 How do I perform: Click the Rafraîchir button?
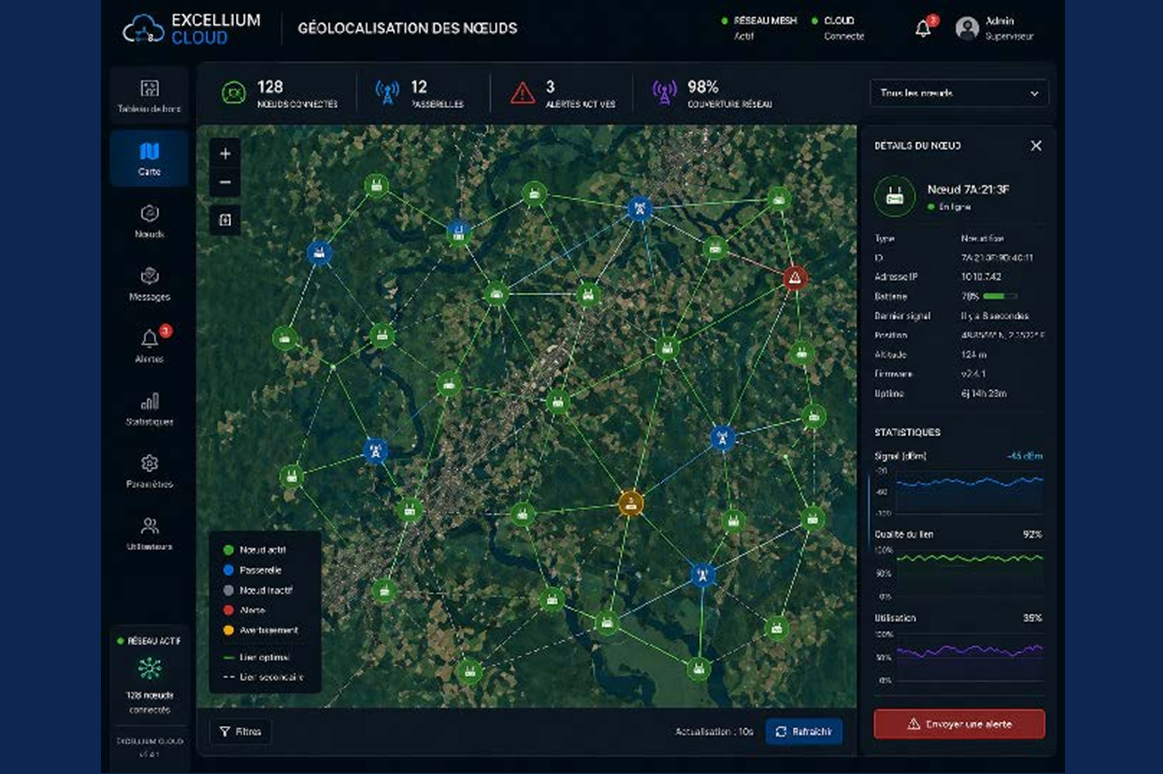(x=804, y=732)
